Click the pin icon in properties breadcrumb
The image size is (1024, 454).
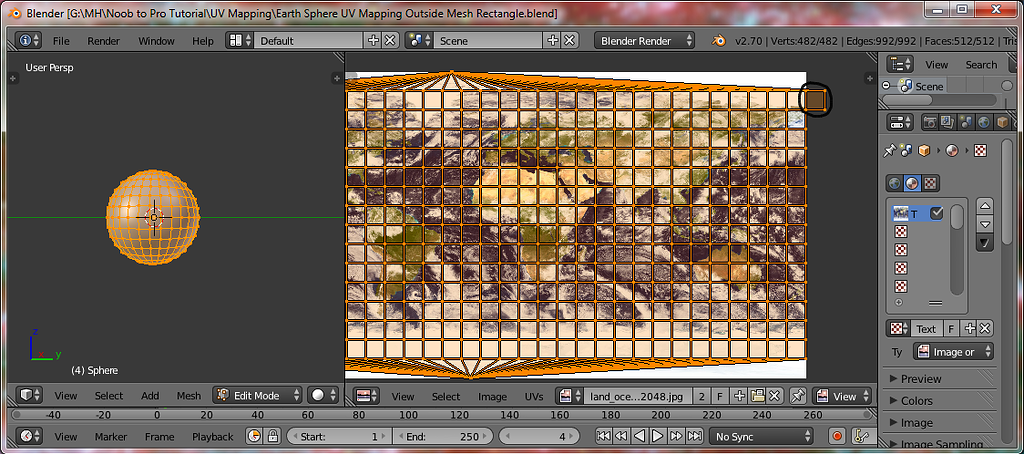point(889,150)
